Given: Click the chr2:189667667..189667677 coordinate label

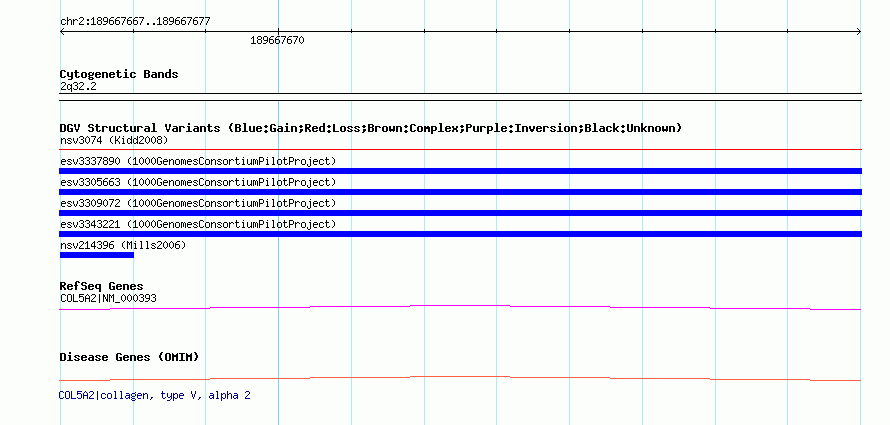Looking at the screenshot, I should coord(135,22).
